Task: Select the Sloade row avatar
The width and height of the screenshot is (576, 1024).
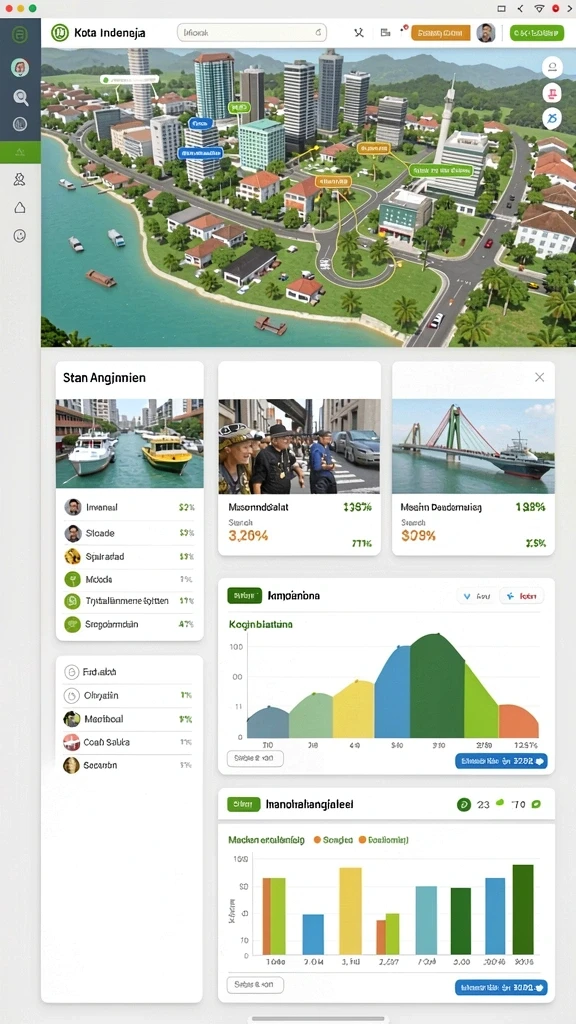Action: point(72,533)
